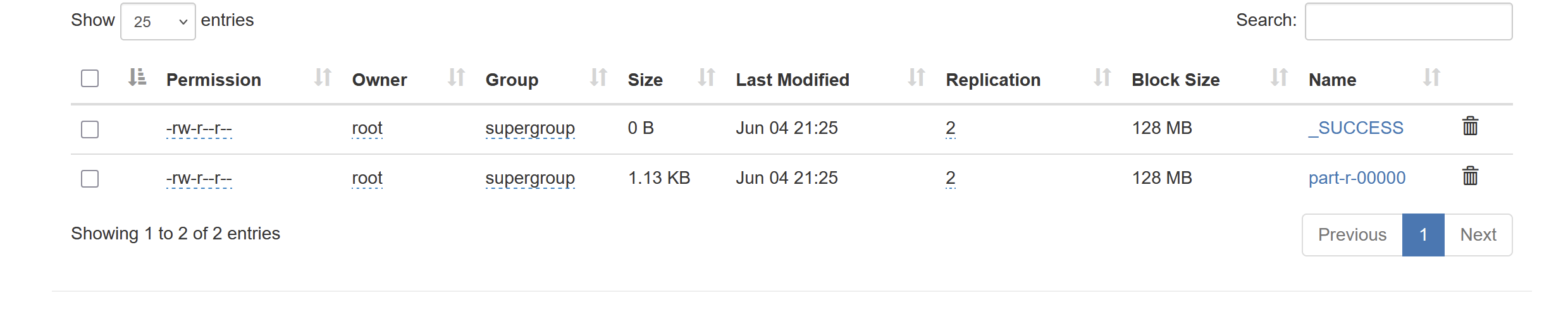Select the part-r-00000 row checkbox
The width and height of the screenshot is (1568, 319).
(x=90, y=179)
